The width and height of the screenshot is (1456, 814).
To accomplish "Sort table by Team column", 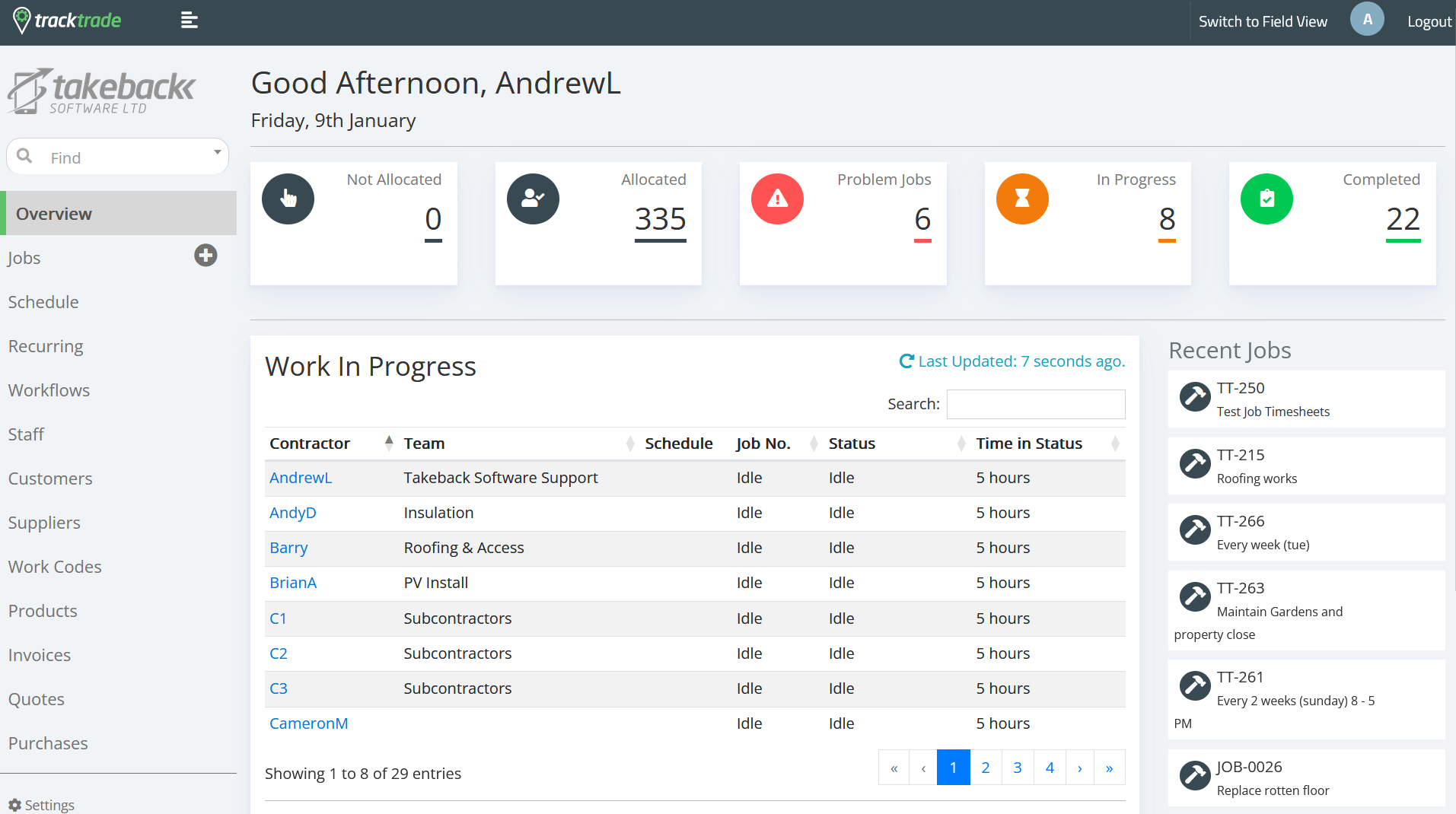I will [518, 444].
